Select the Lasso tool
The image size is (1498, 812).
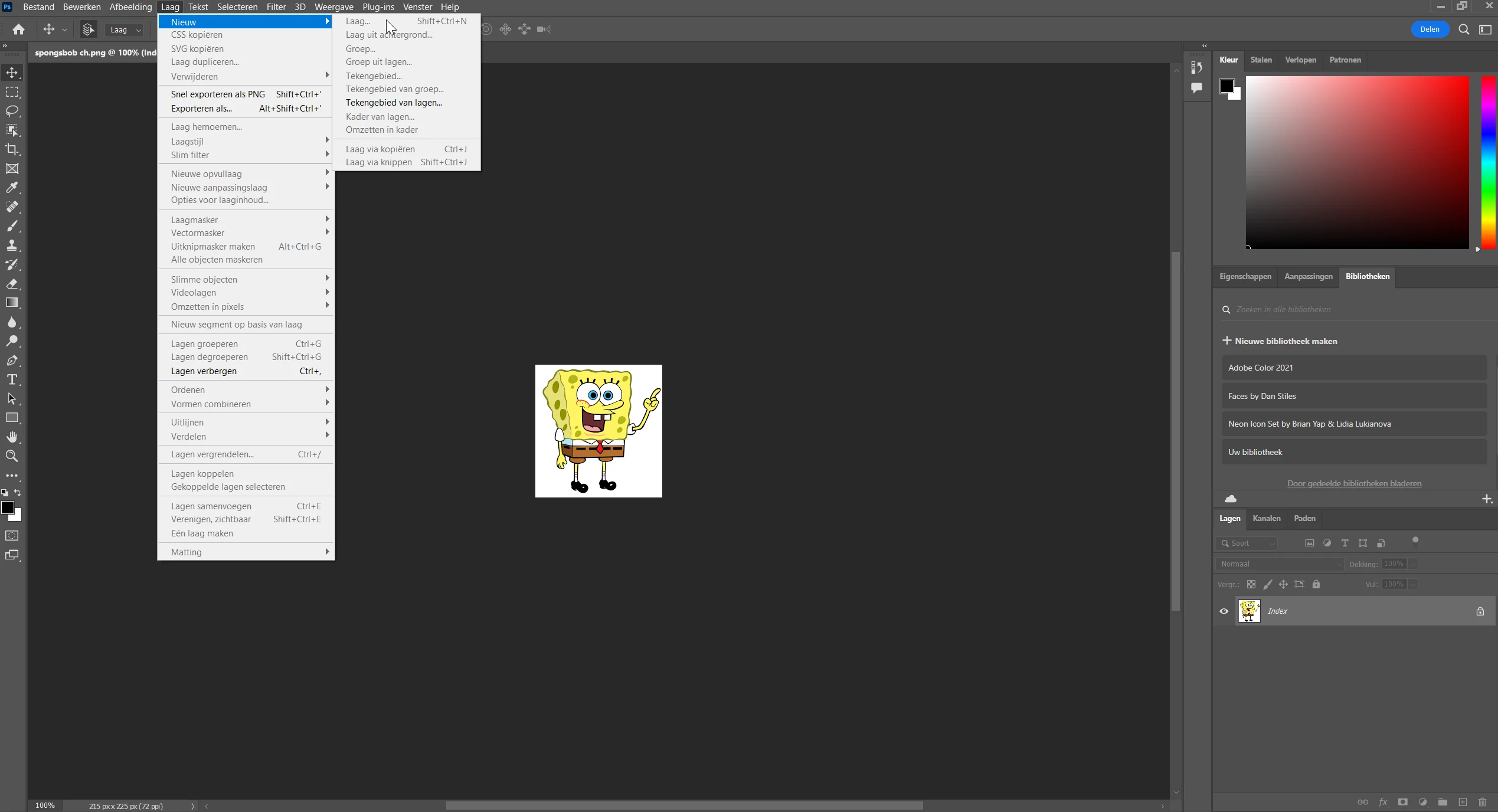tap(12, 111)
